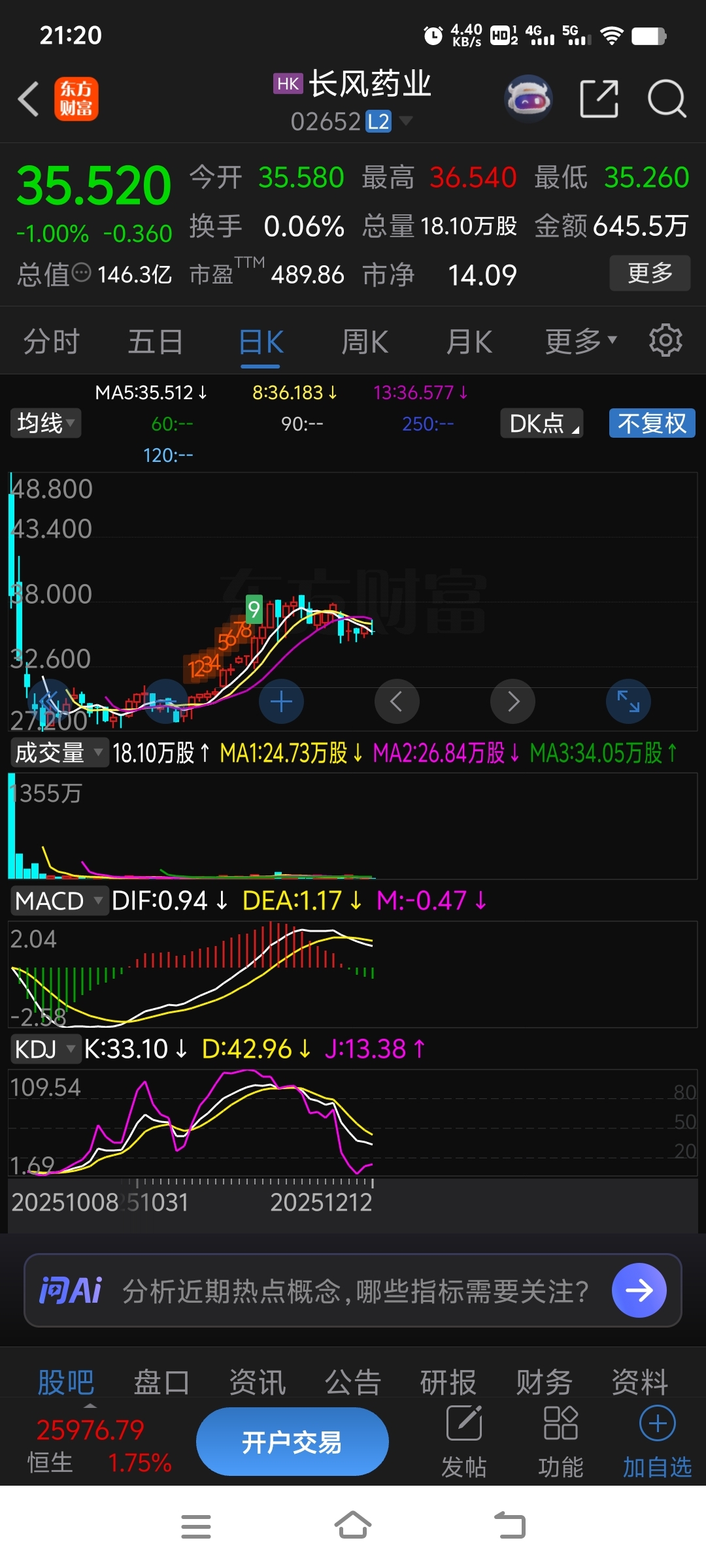This screenshot has height=1568, width=706.
Task: Open chart settings gear icon
Action: (x=665, y=340)
